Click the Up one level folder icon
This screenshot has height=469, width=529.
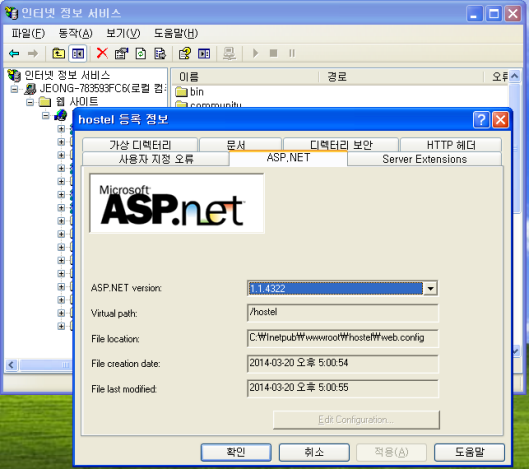(58, 53)
